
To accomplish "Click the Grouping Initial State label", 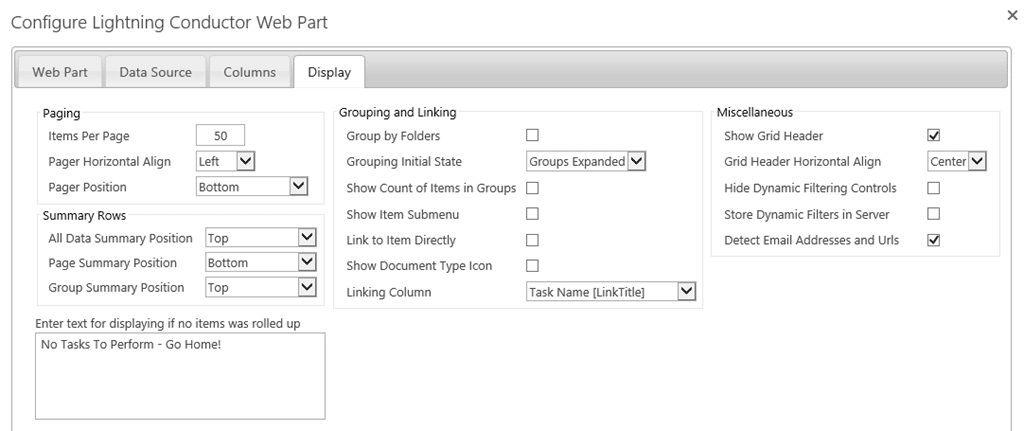I will coord(405,161).
